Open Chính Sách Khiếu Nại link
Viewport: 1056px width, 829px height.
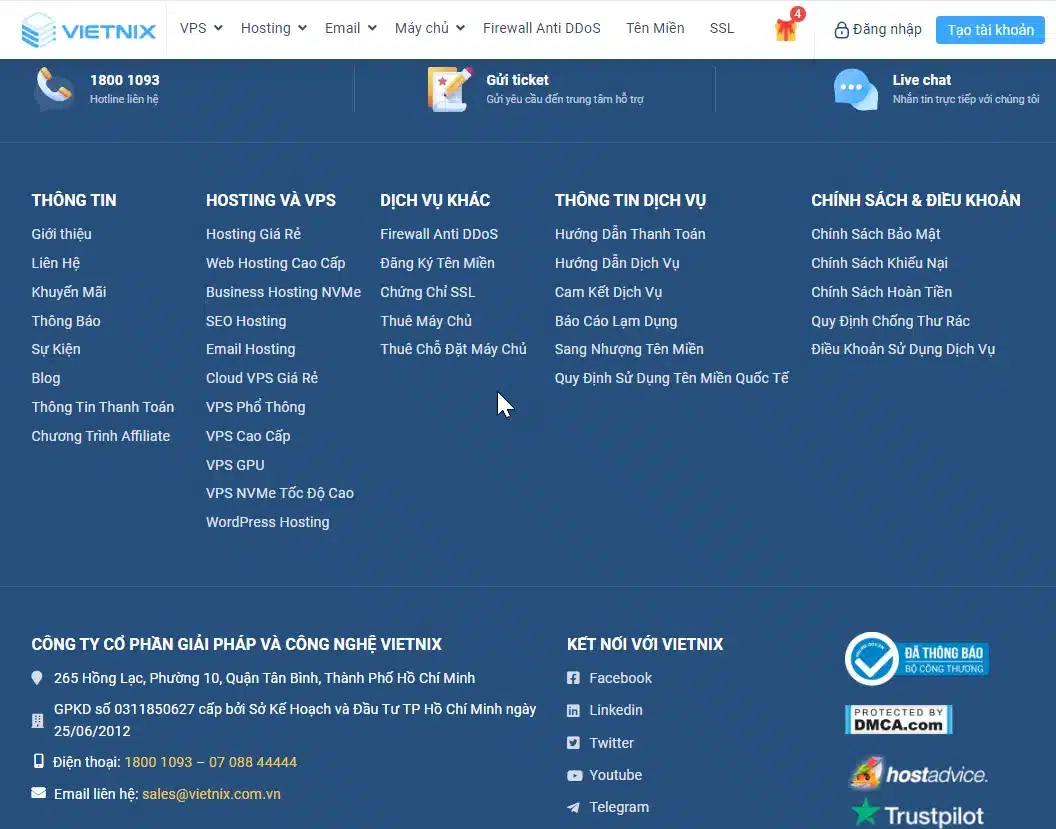pos(880,263)
